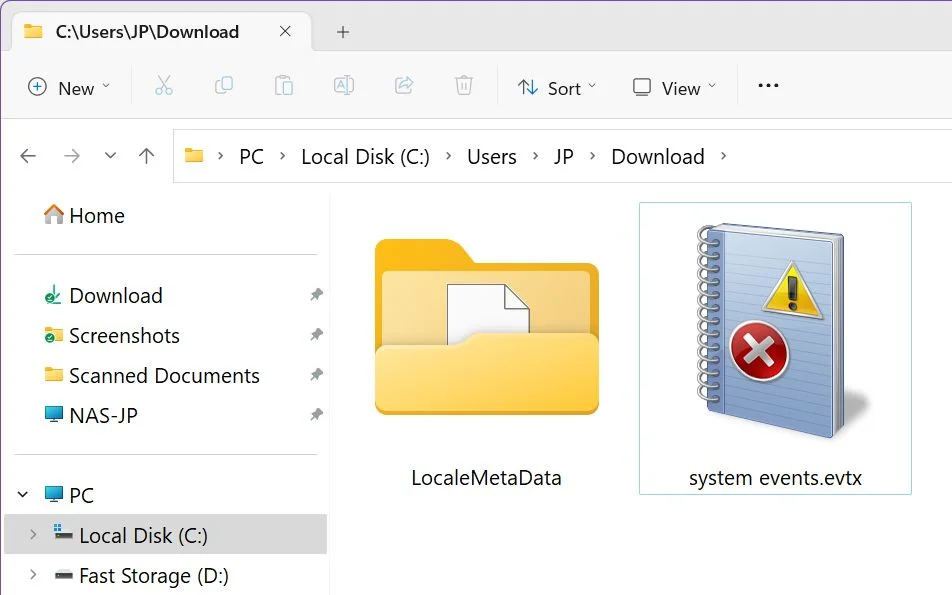This screenshot has width=952, height=595.
Task: Open the View layout dropdown
Action: tap(674, 88)
